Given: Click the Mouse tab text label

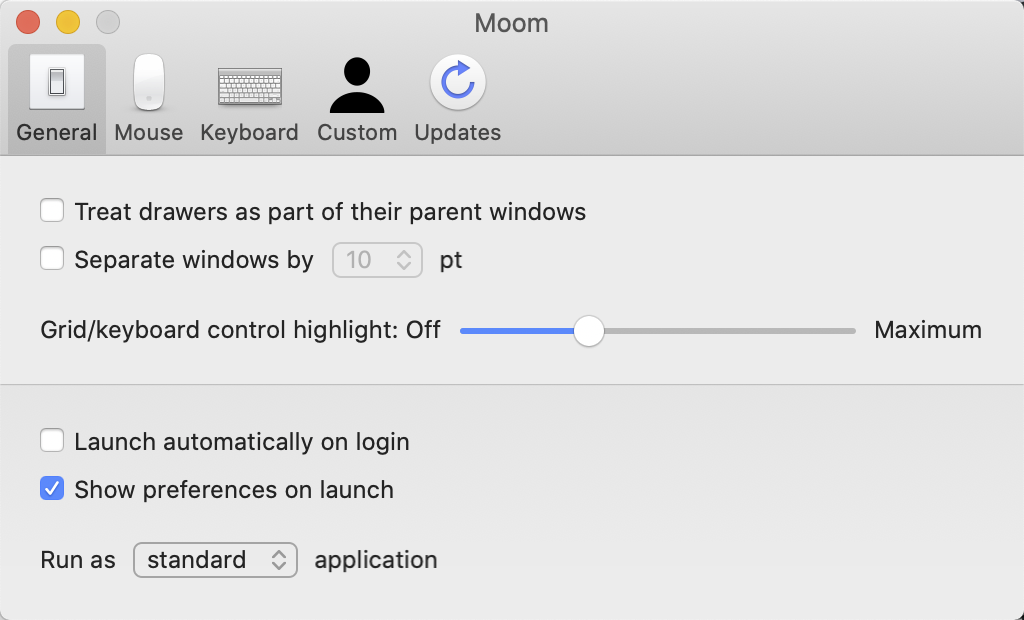Looking at the screenshot, I should pos(149,133).
